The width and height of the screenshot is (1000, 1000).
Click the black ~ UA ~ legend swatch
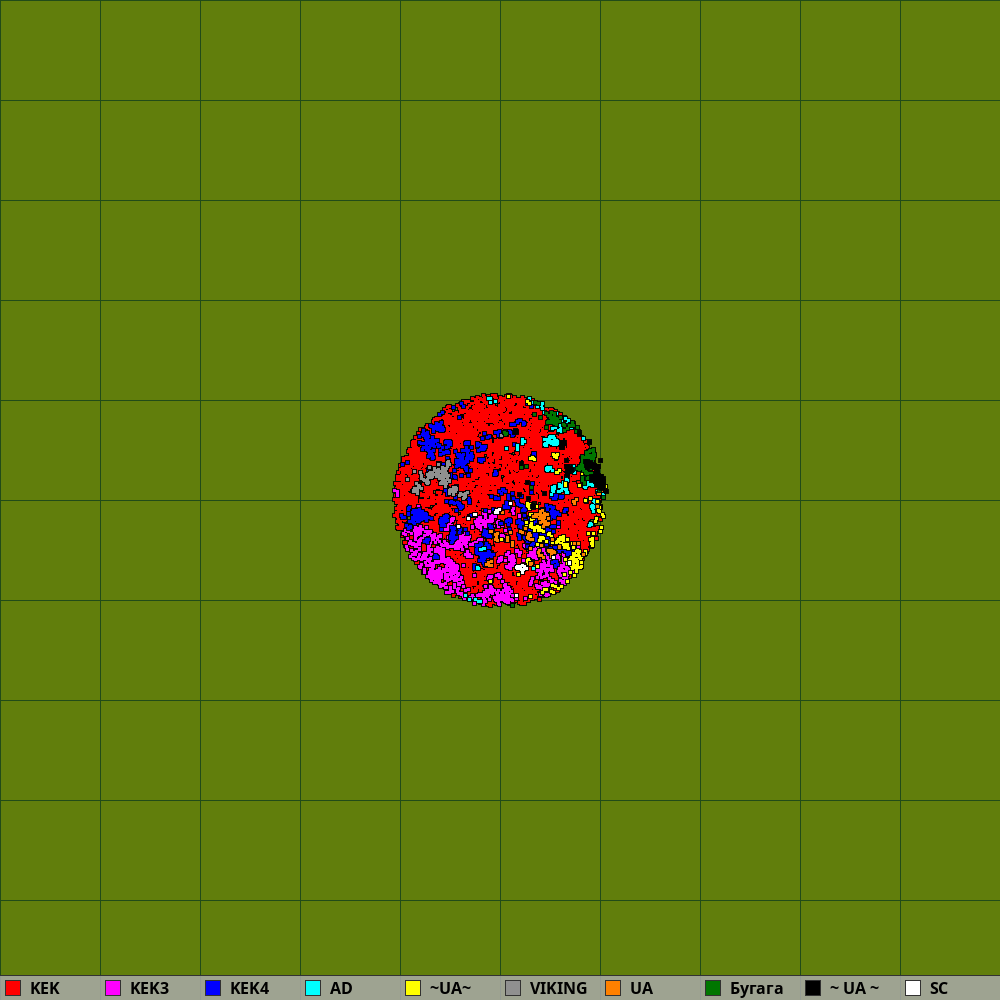[813, 988]
